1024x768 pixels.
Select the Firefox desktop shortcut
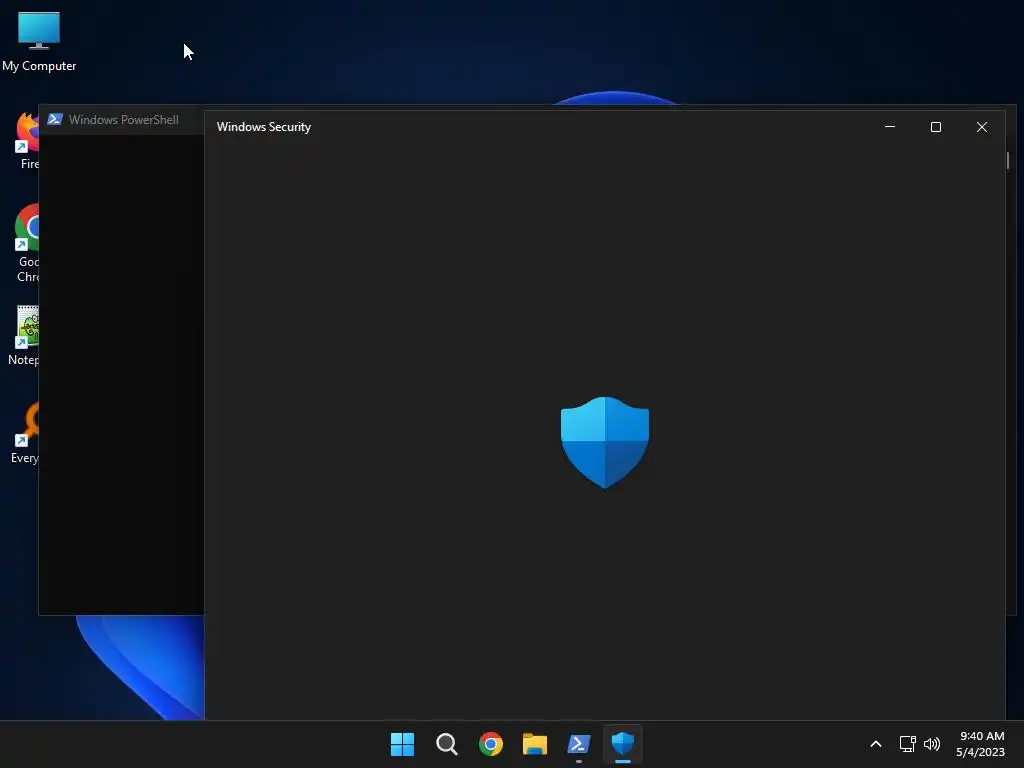click(27, 140)
